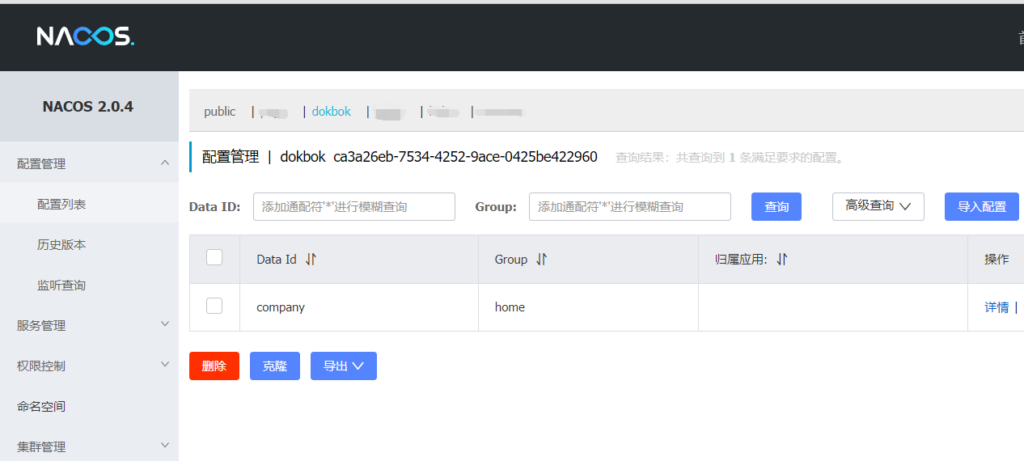1024x461 pixels.
Task: Tick the select-all header checkbox
Action: tap(214, 257)
